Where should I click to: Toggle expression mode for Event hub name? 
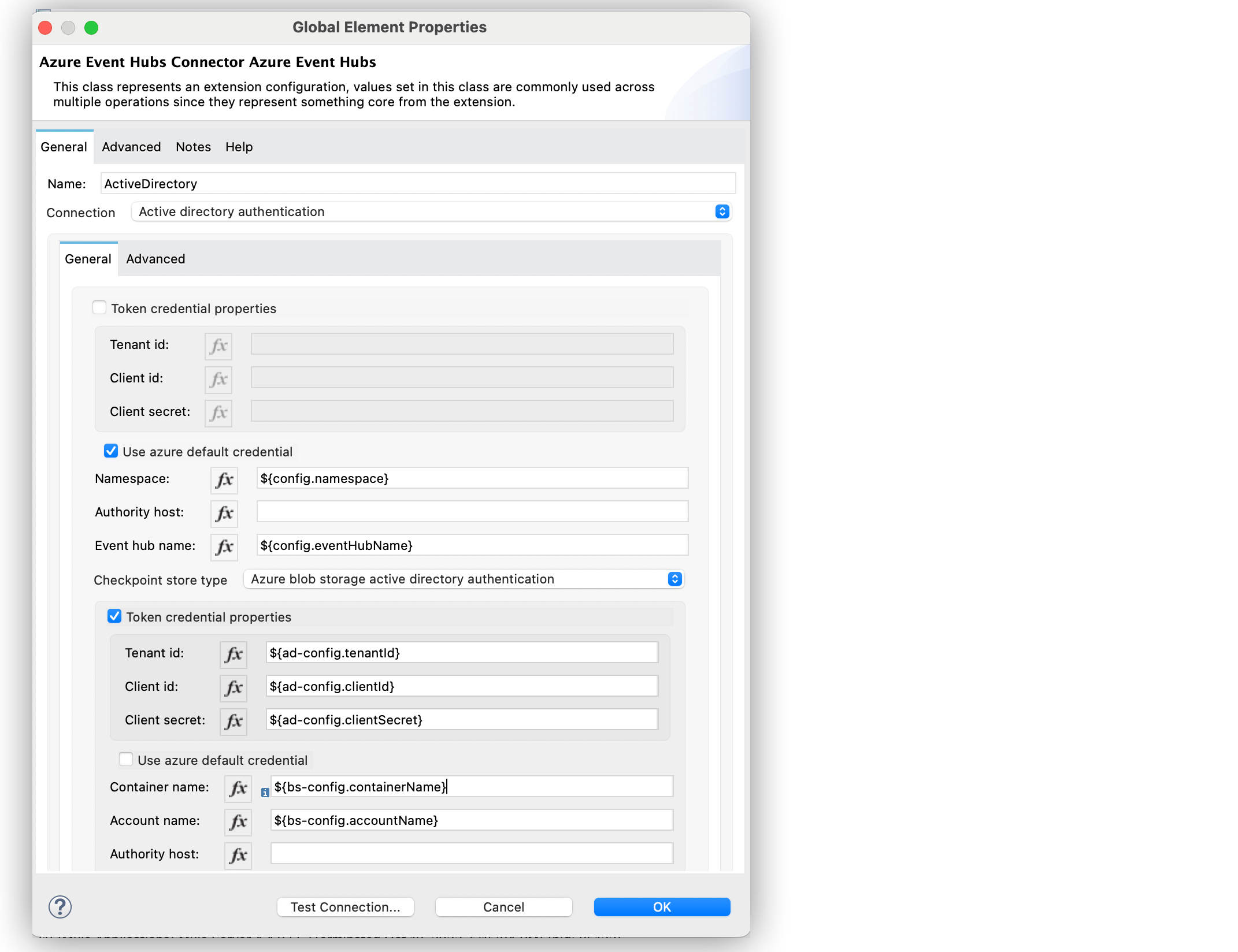coord(224,547)
